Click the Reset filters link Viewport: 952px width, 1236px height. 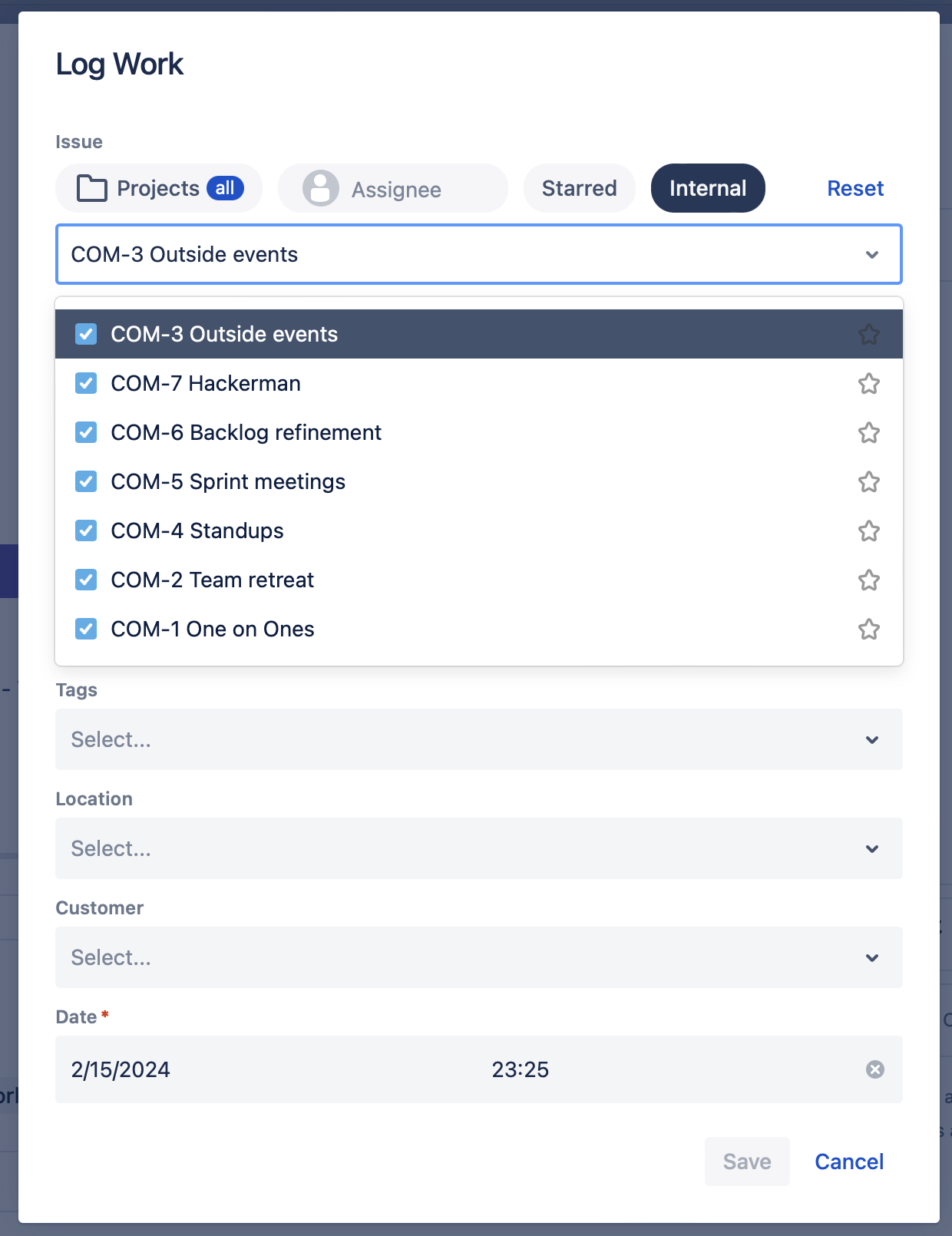(854, 188)
